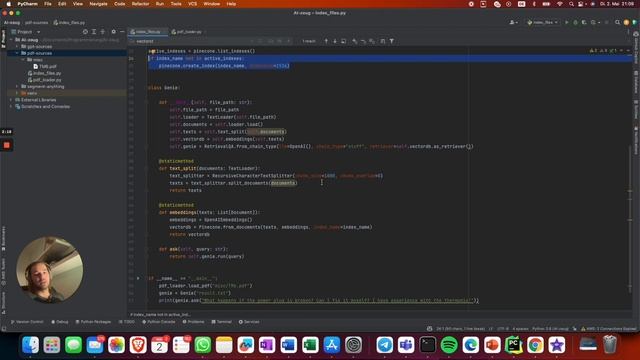The image size is (640, 360).
Task: Select the index_files.py editor tab
Action: pyautogui.click(x=148, y=32)
